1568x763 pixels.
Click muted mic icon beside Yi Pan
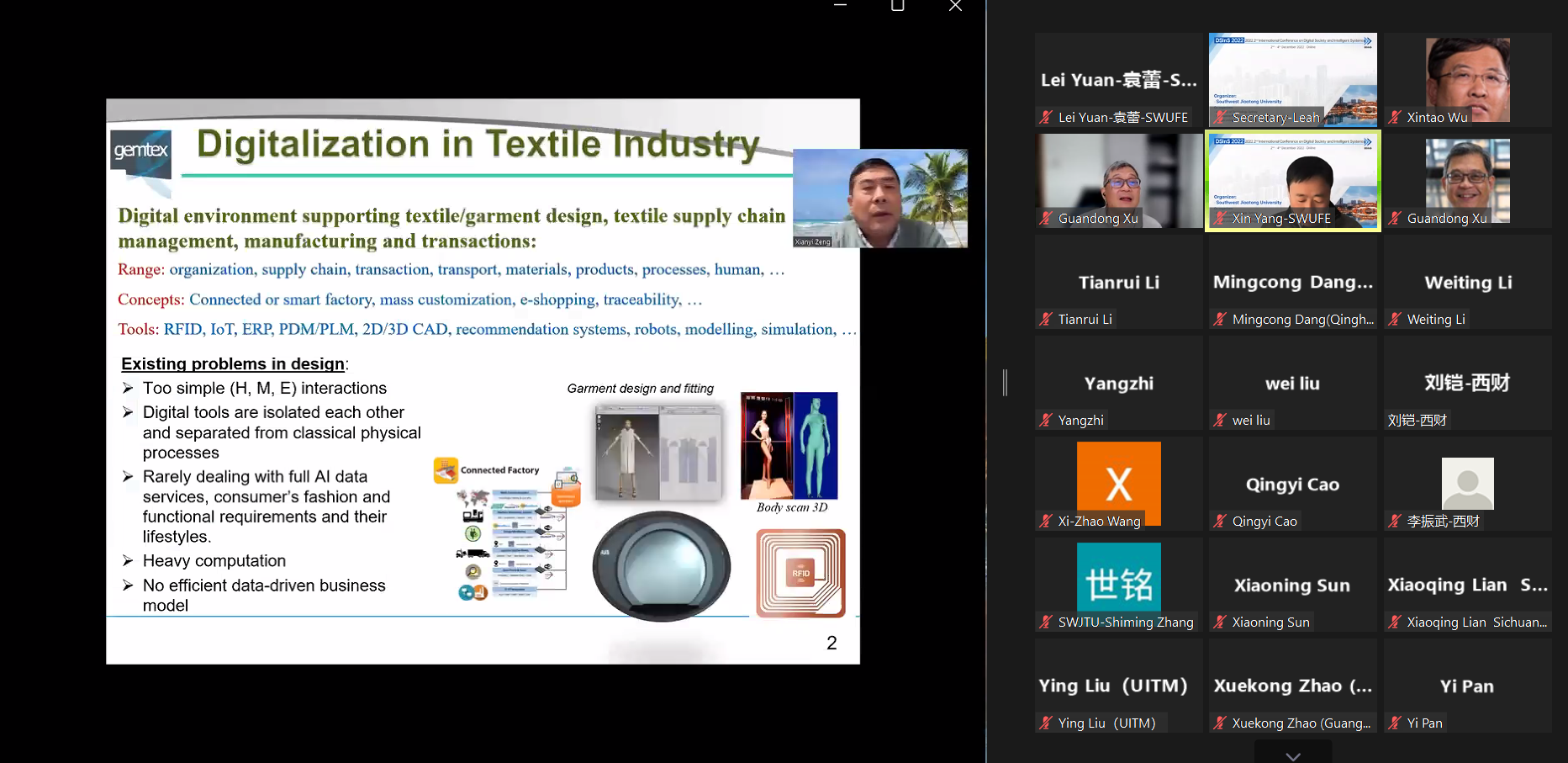(x=1395, y=723)
